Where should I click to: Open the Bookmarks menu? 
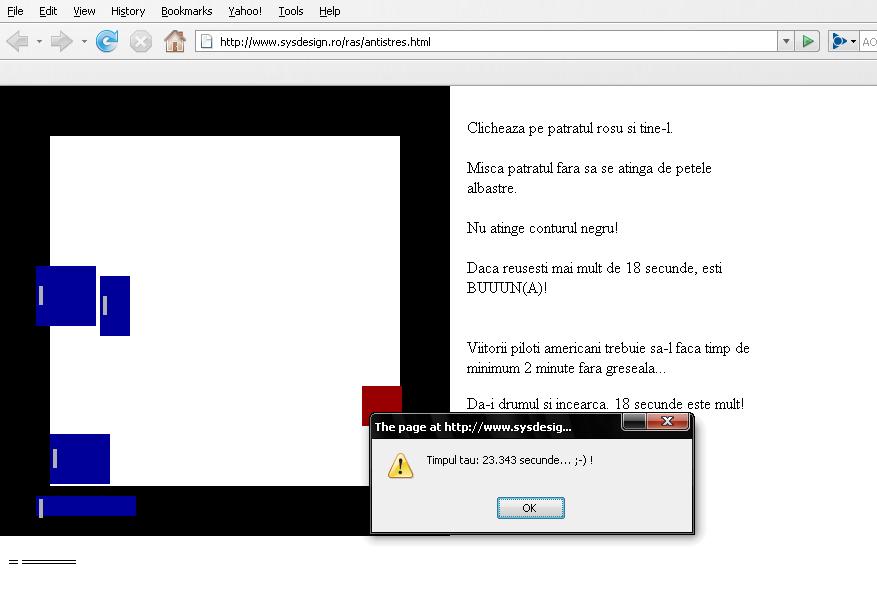(186, 11)
